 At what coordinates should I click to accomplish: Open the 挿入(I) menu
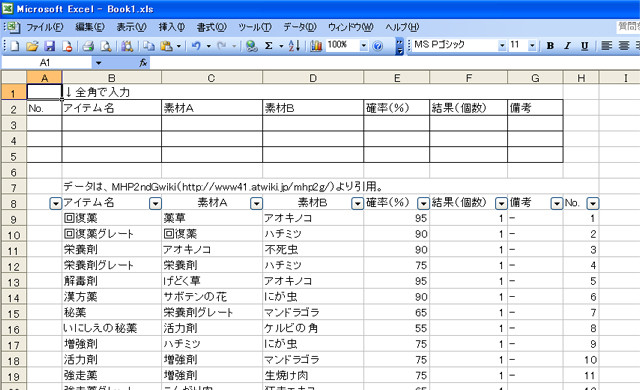pyautogui.click(x=171, y=27)
